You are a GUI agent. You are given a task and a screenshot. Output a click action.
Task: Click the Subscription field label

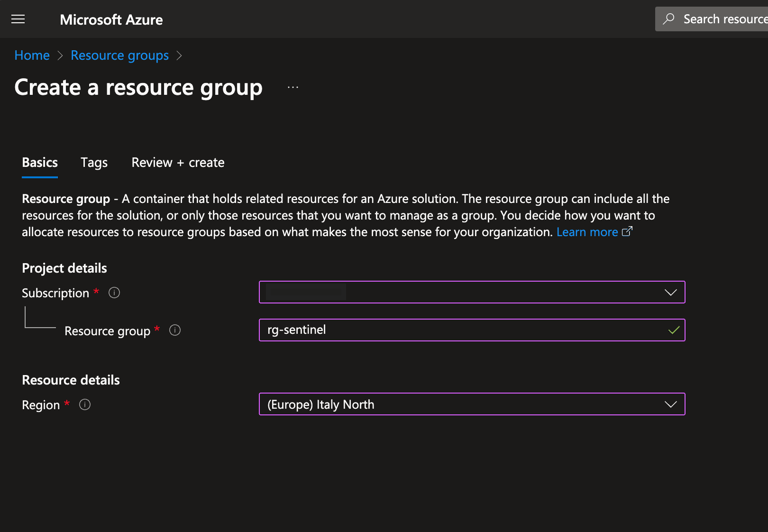(x=55, y=293)
